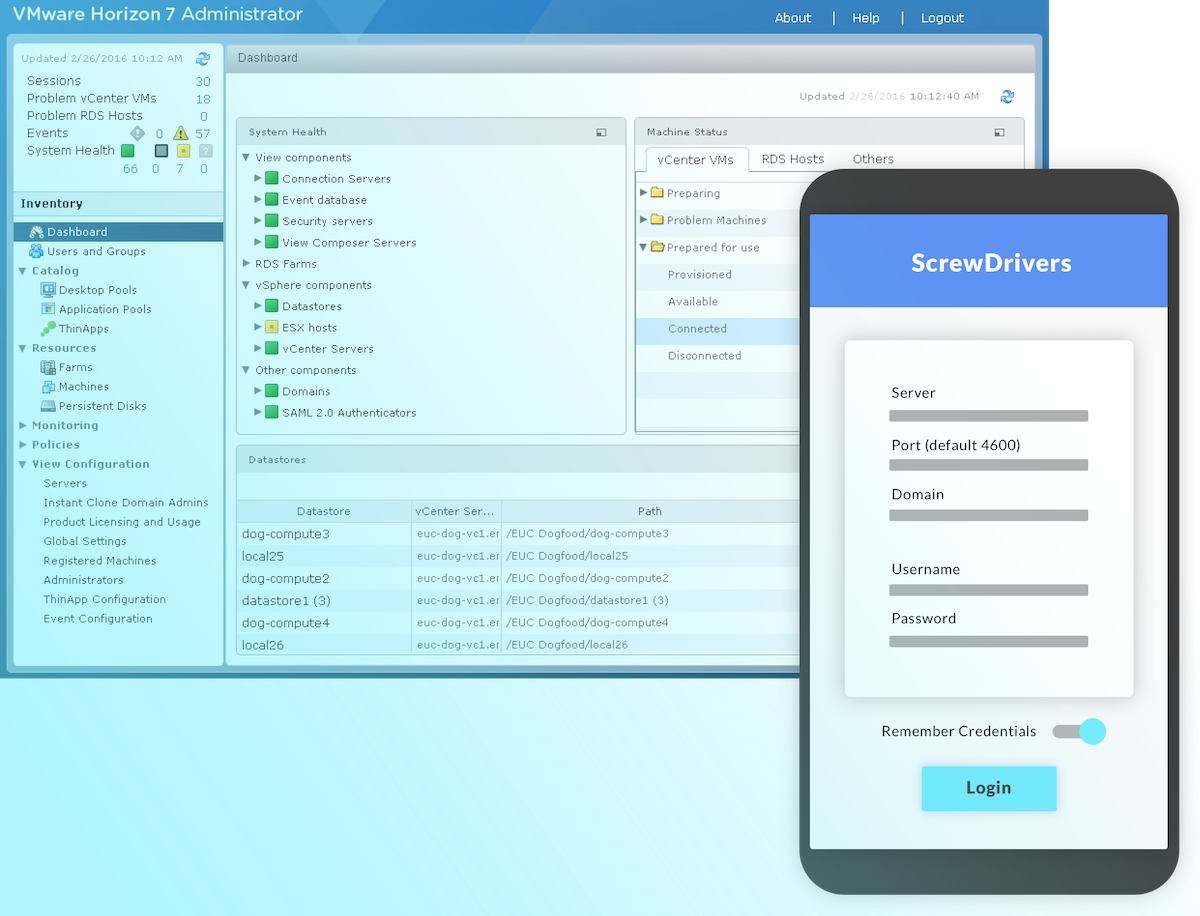The height and width of the screenshot is (916, 1200).
Task: Click the Preparing folder icon
Action: pyautogui.click(x=657, y=193)
